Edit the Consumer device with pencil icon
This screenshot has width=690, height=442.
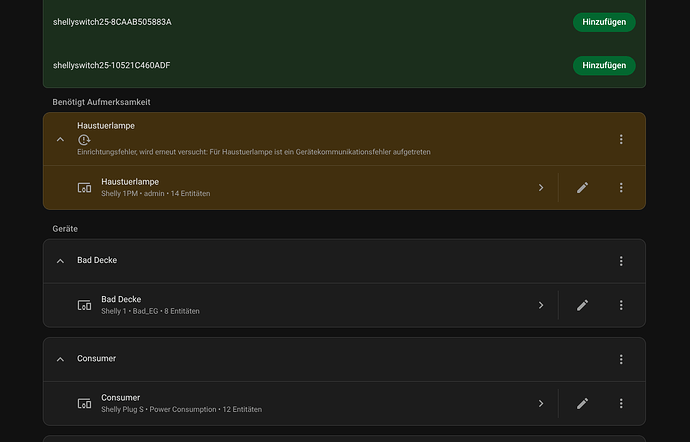pyautogui.click(x=582, y=403)
